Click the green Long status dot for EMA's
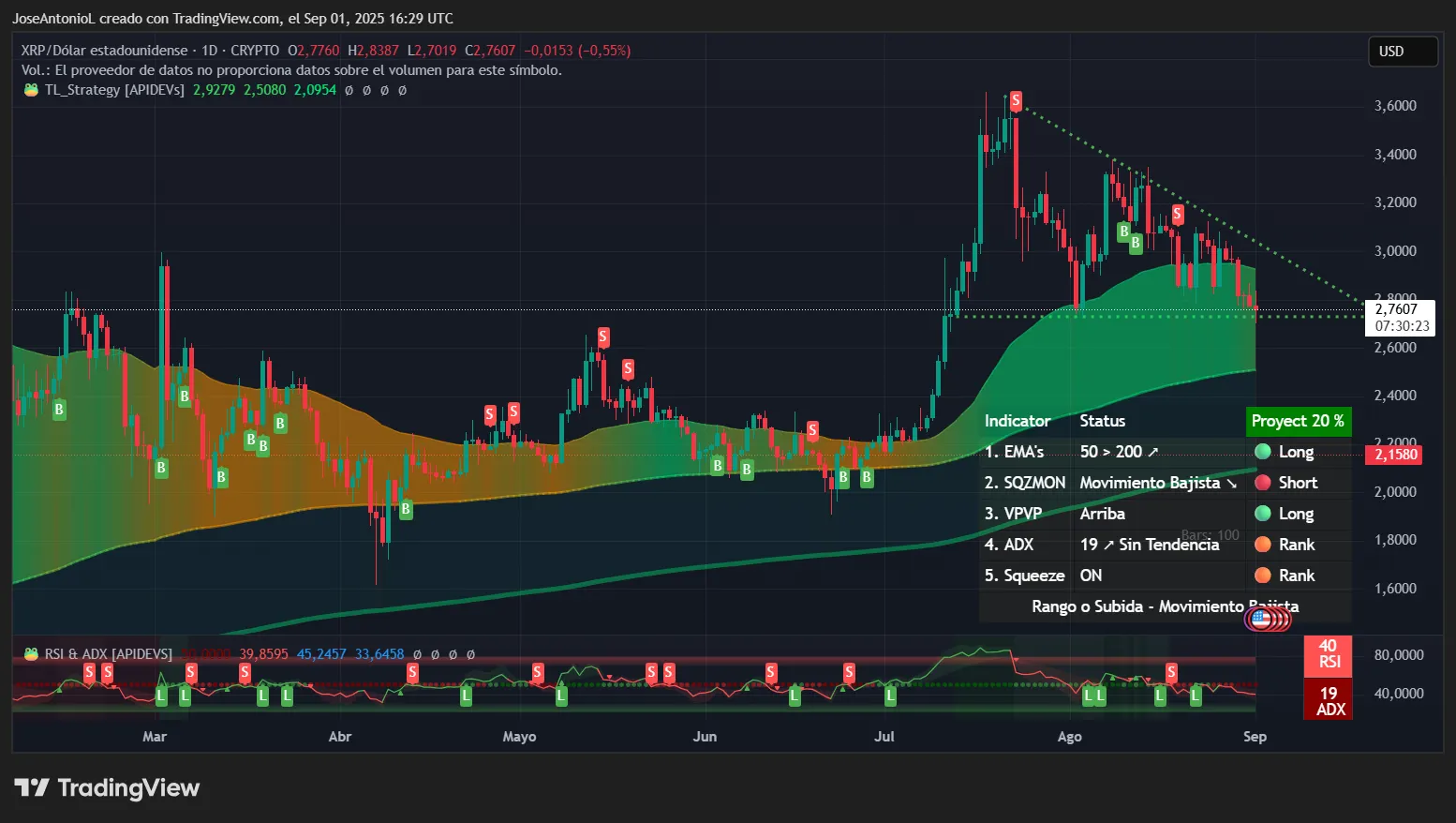Screen dimensions: 1456x823 coord(1261,452)
